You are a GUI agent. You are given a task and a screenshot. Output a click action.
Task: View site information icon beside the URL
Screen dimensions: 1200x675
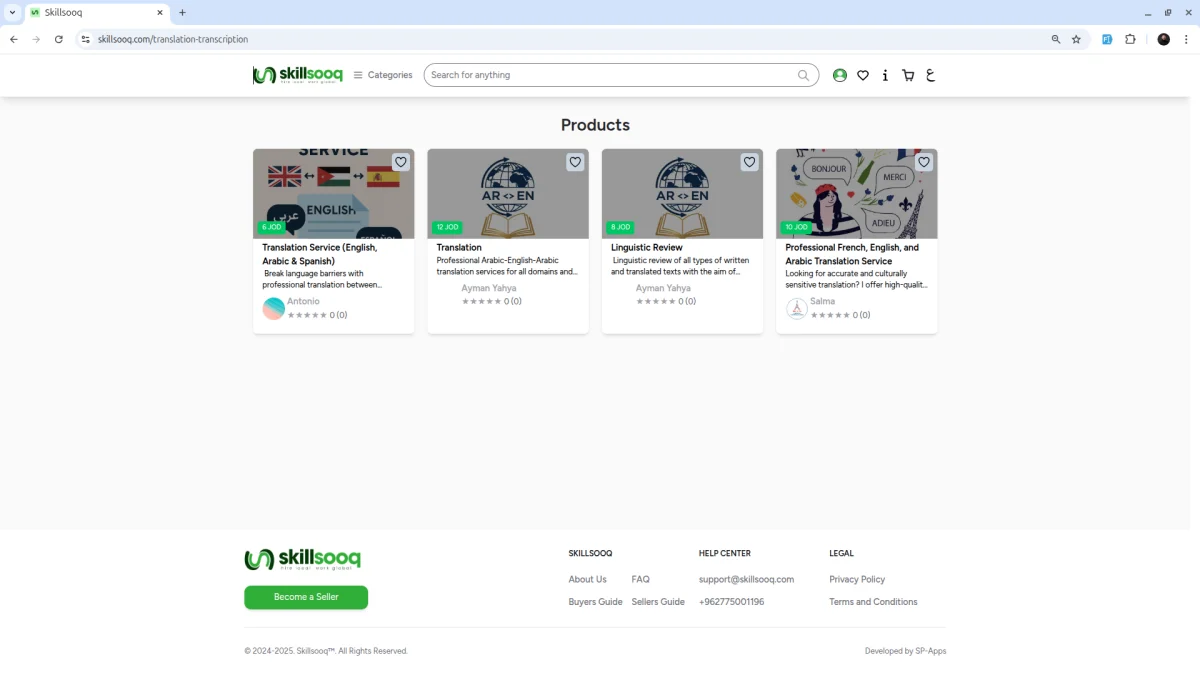(86, 39)
